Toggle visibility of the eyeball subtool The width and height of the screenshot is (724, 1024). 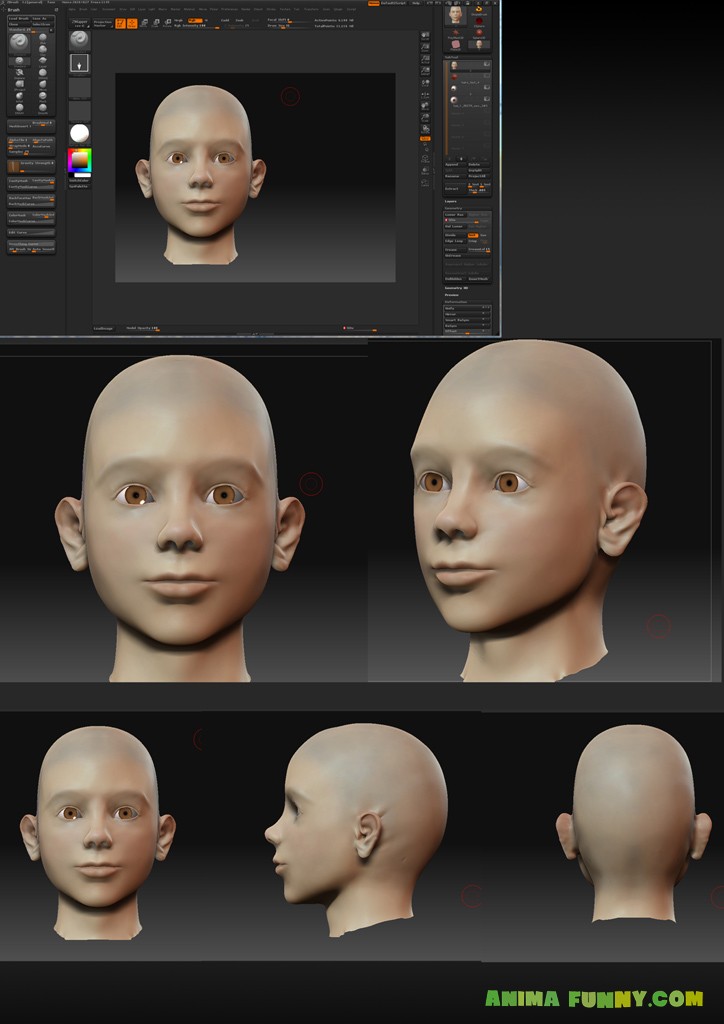click(x=486, y=100)
